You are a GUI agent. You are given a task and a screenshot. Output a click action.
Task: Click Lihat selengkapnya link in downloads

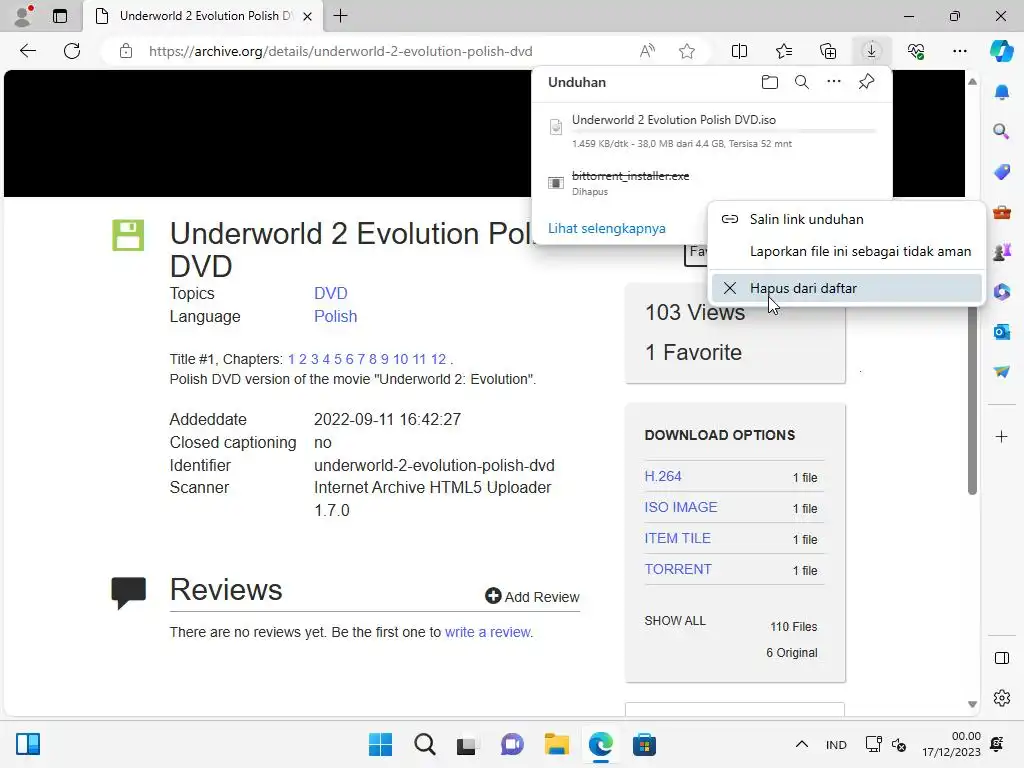[607, 229]
